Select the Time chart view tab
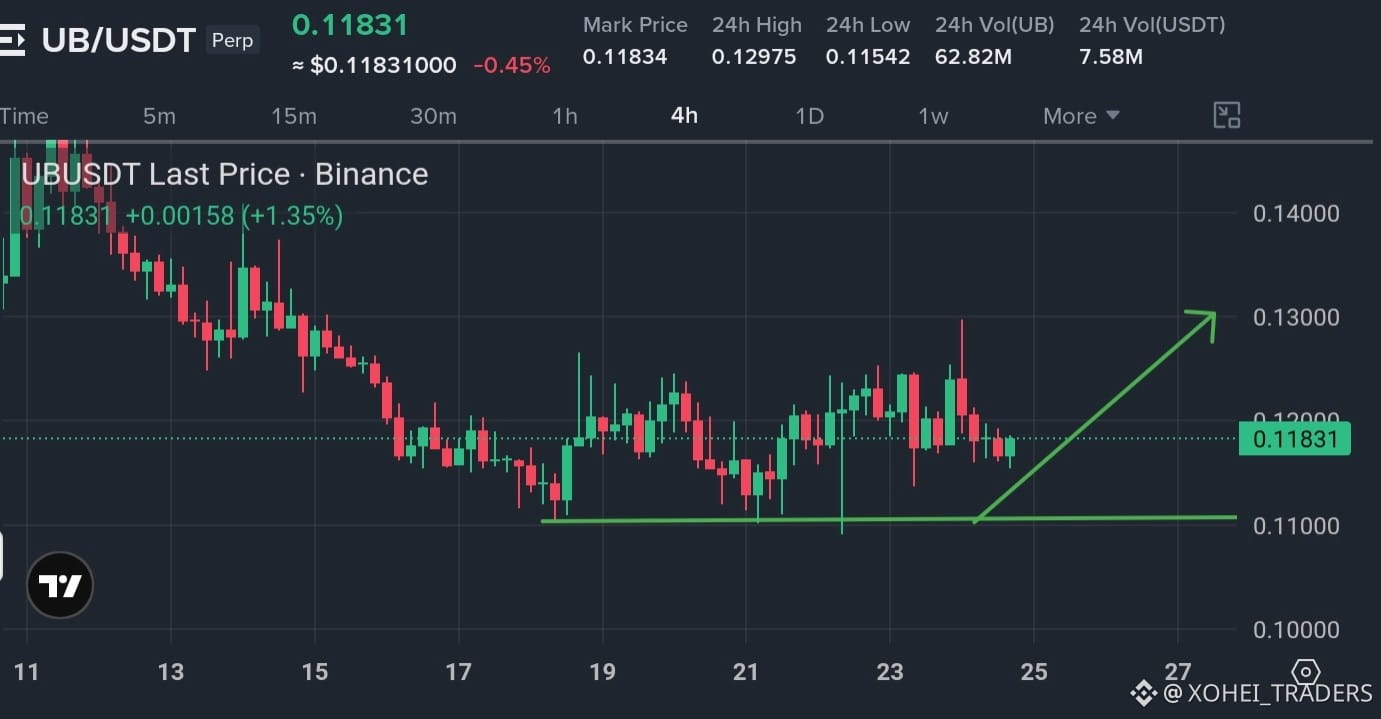1381x719 pixels. click(x=24, y=116)
